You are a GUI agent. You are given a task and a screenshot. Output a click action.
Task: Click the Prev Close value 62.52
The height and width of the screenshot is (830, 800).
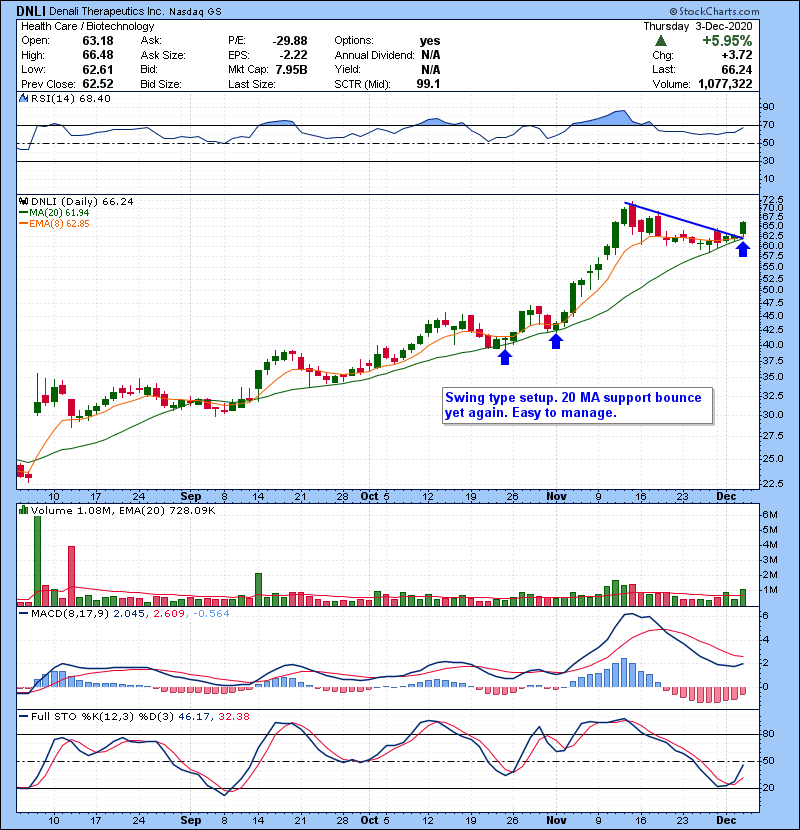coord(98,84)
